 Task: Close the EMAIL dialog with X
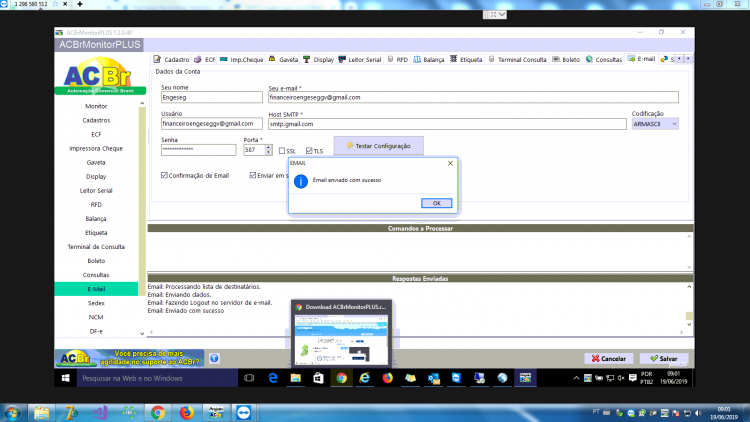[x=450, y=163]
